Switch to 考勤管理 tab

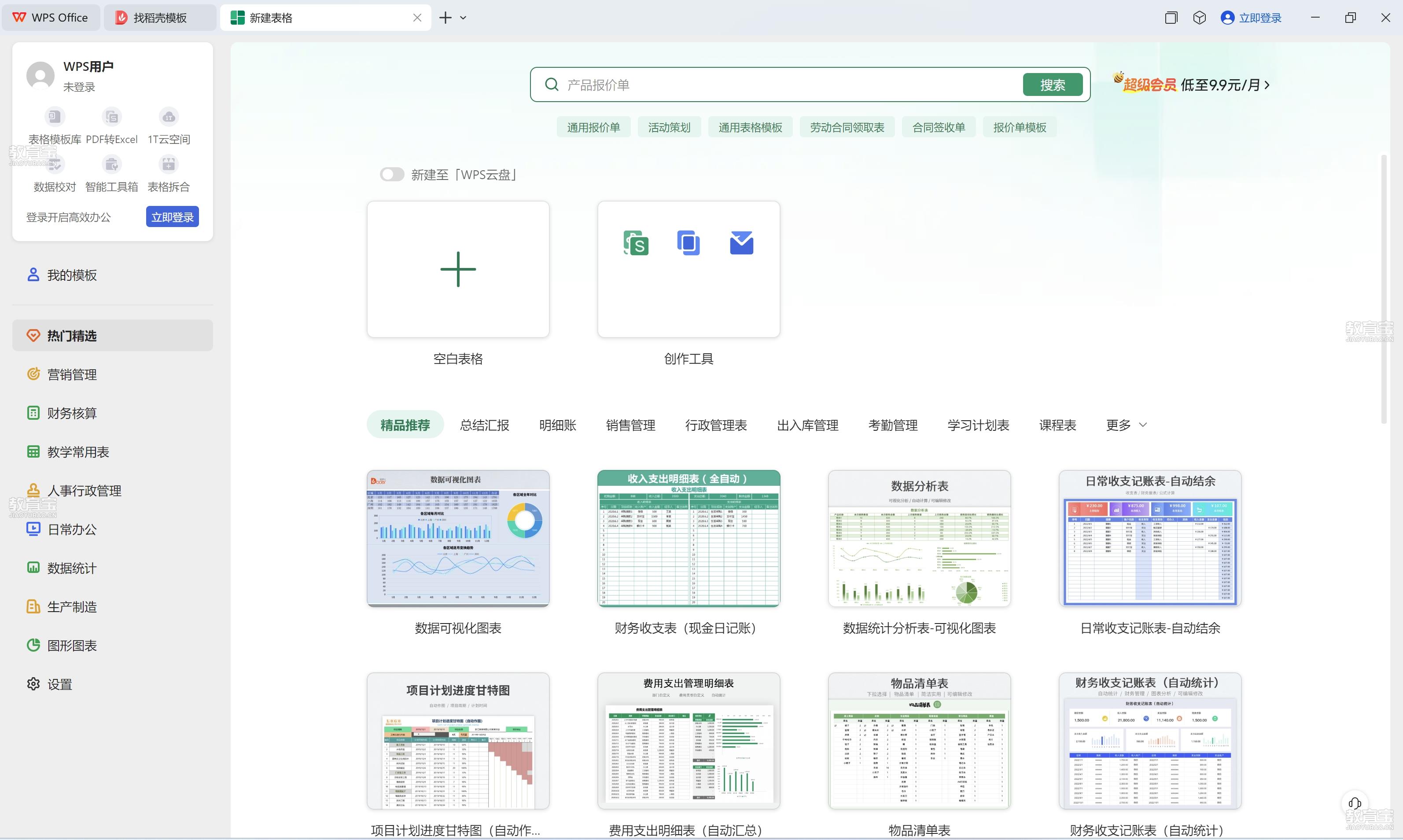pyautogui.click(x=893, y=425)
